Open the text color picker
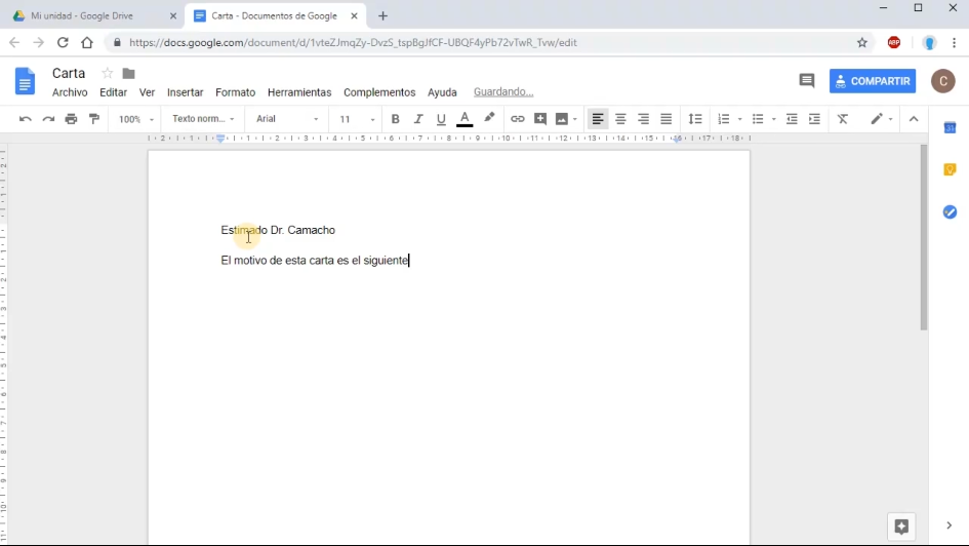The image size is (969, 546). pyautogui.click(x=464, y=119)
